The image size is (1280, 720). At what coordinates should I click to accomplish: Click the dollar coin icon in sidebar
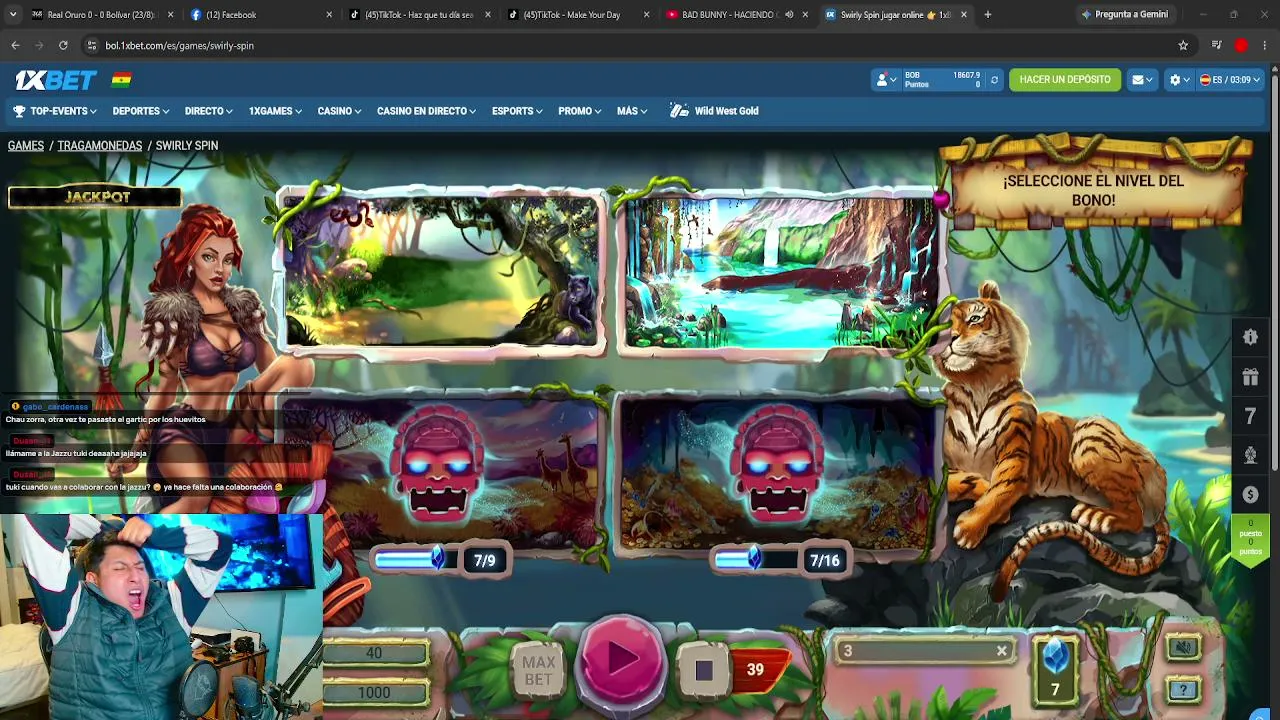tap(1250, 494)
